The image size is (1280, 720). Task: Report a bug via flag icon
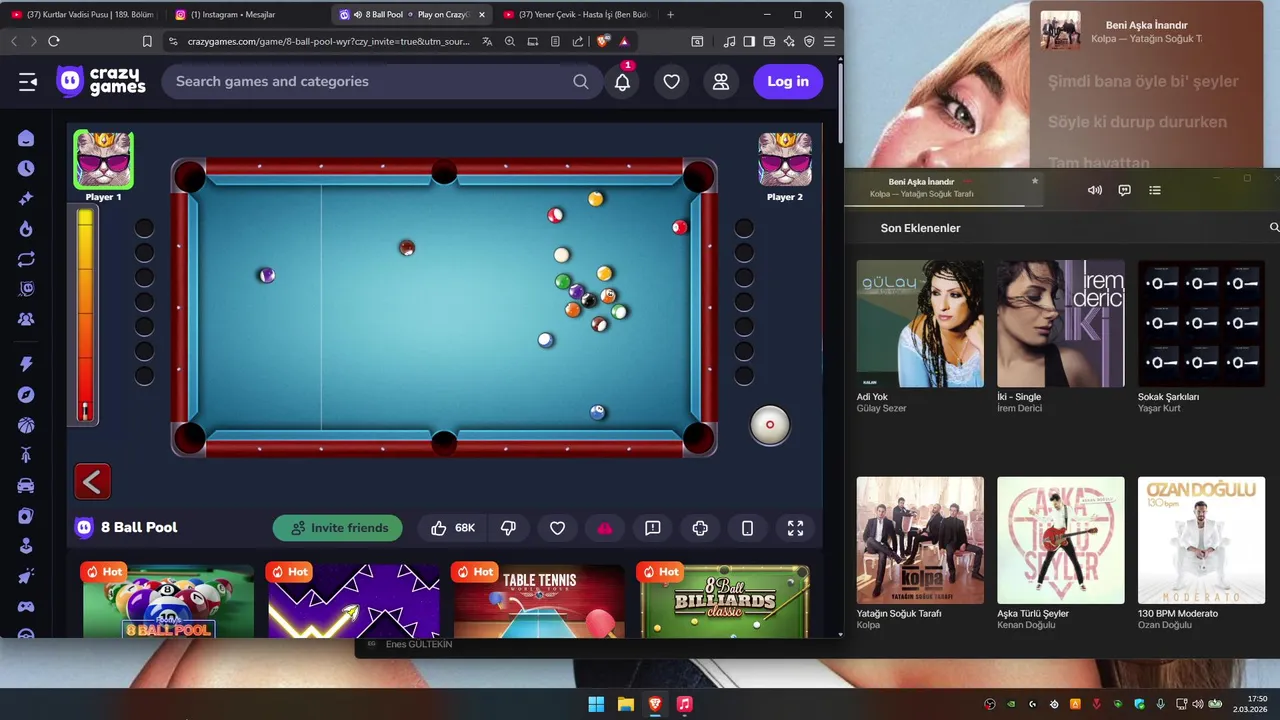pos(652,528)
